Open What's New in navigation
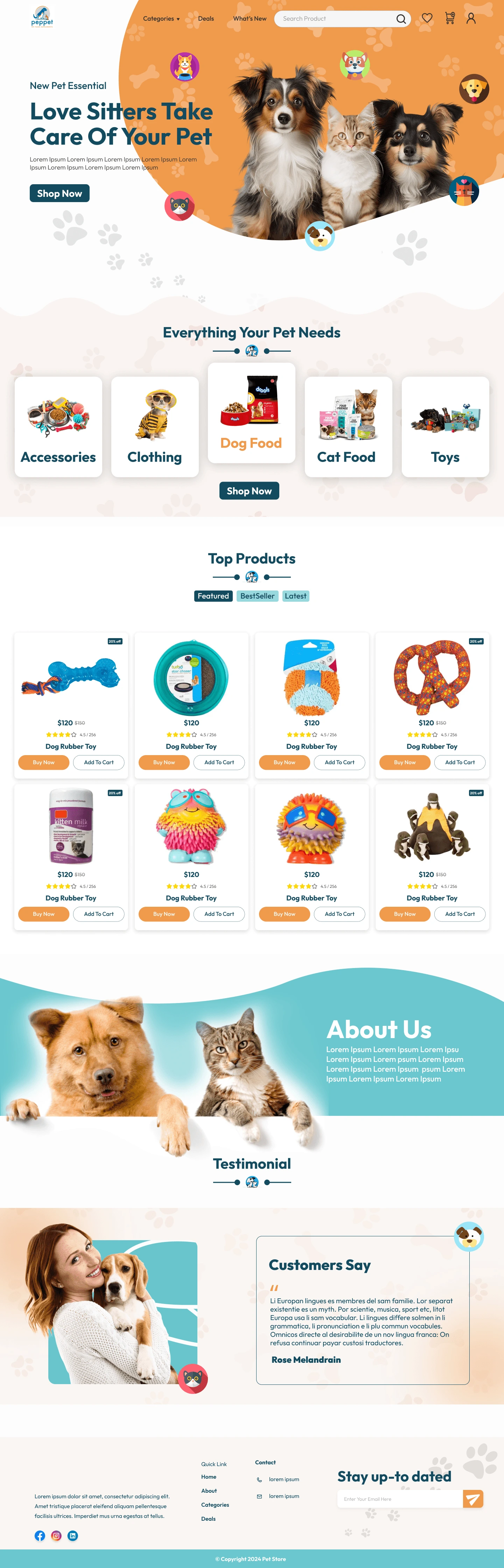The height and width of the screenshot is (1568, 504). [x=250, y=19]
